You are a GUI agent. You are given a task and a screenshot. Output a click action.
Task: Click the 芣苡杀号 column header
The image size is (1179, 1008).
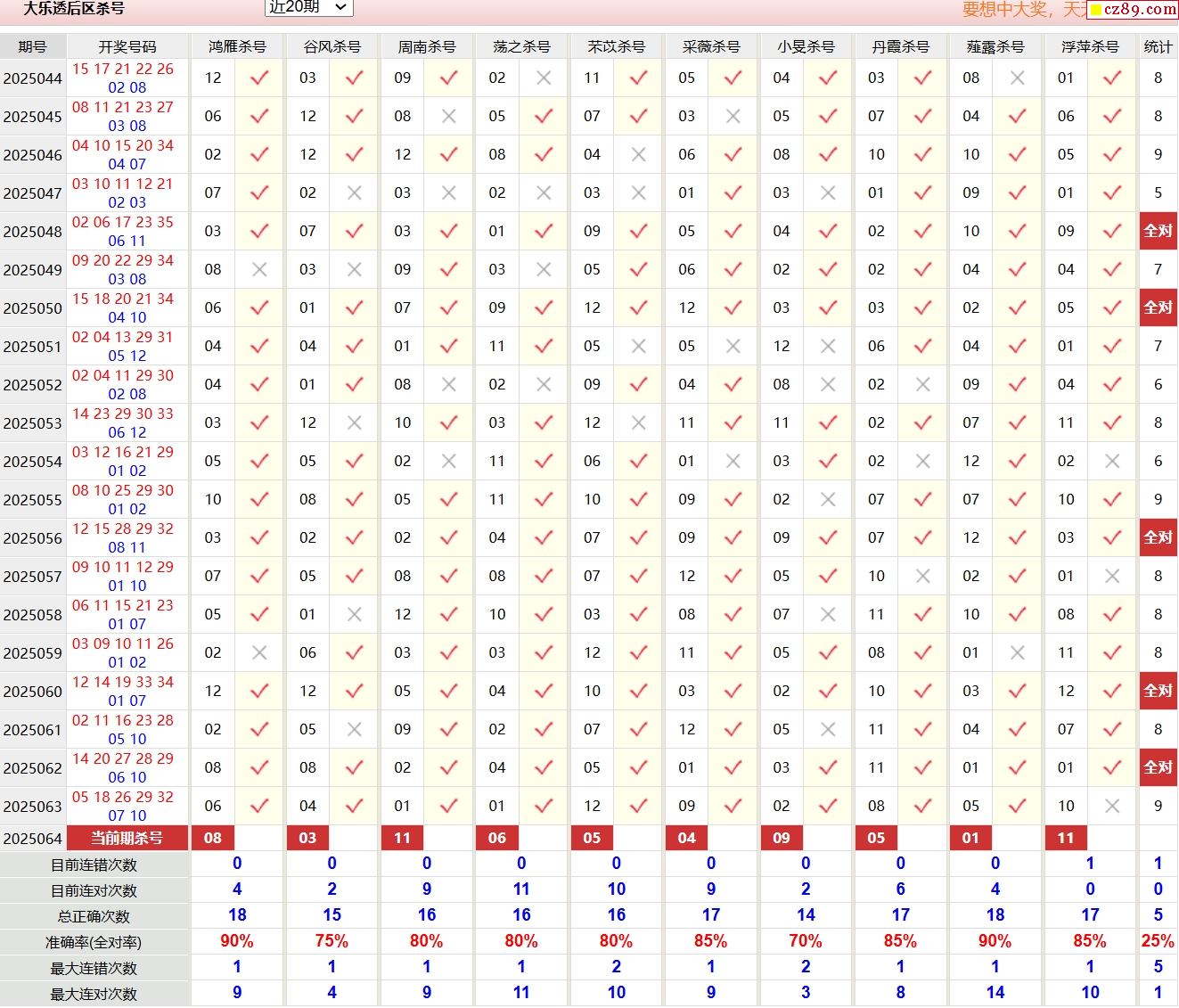[x=617, y=47]
